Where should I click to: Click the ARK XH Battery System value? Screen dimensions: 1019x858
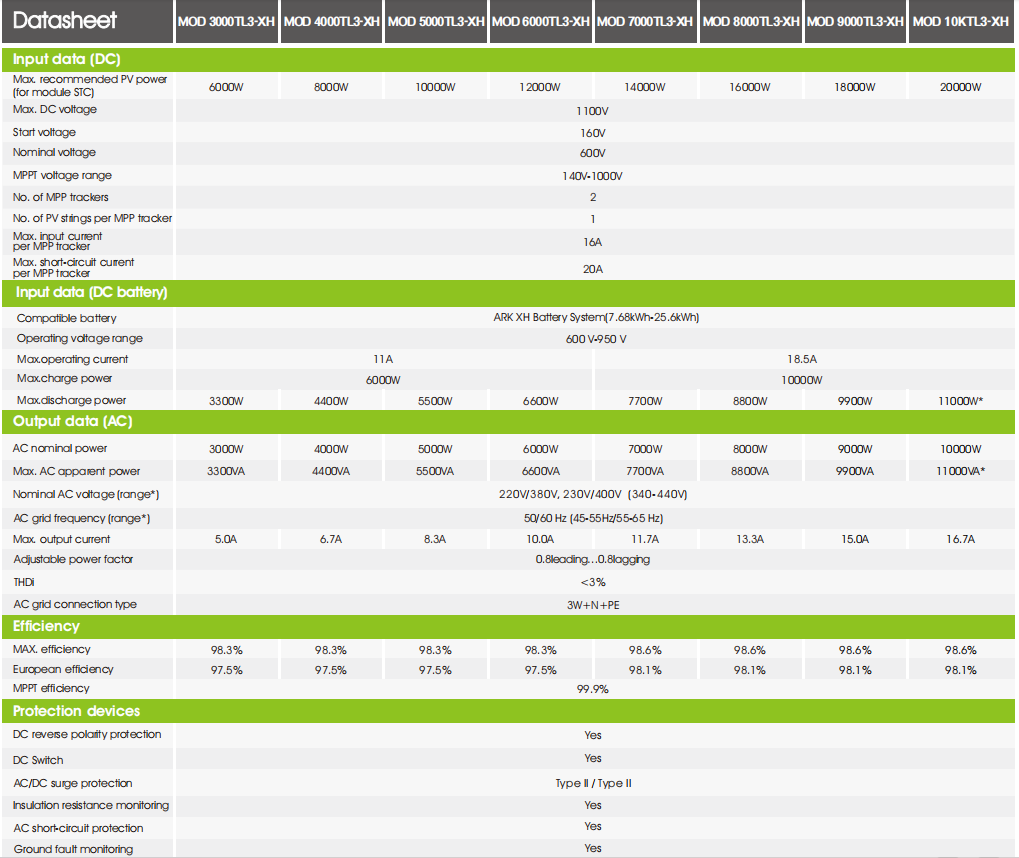pyautogui.click(x=596, y=317)
